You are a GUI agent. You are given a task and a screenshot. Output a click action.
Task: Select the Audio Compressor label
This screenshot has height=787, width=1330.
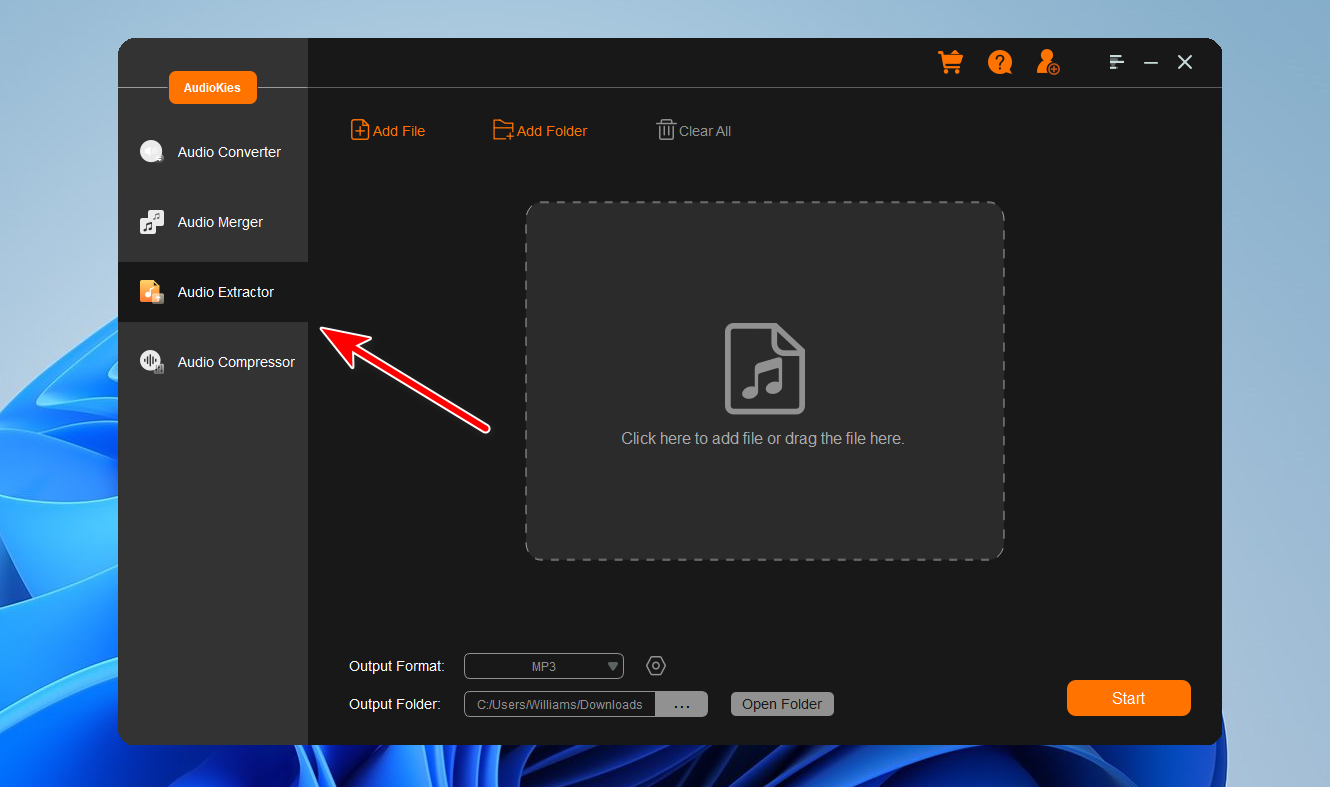click(236, 362)
